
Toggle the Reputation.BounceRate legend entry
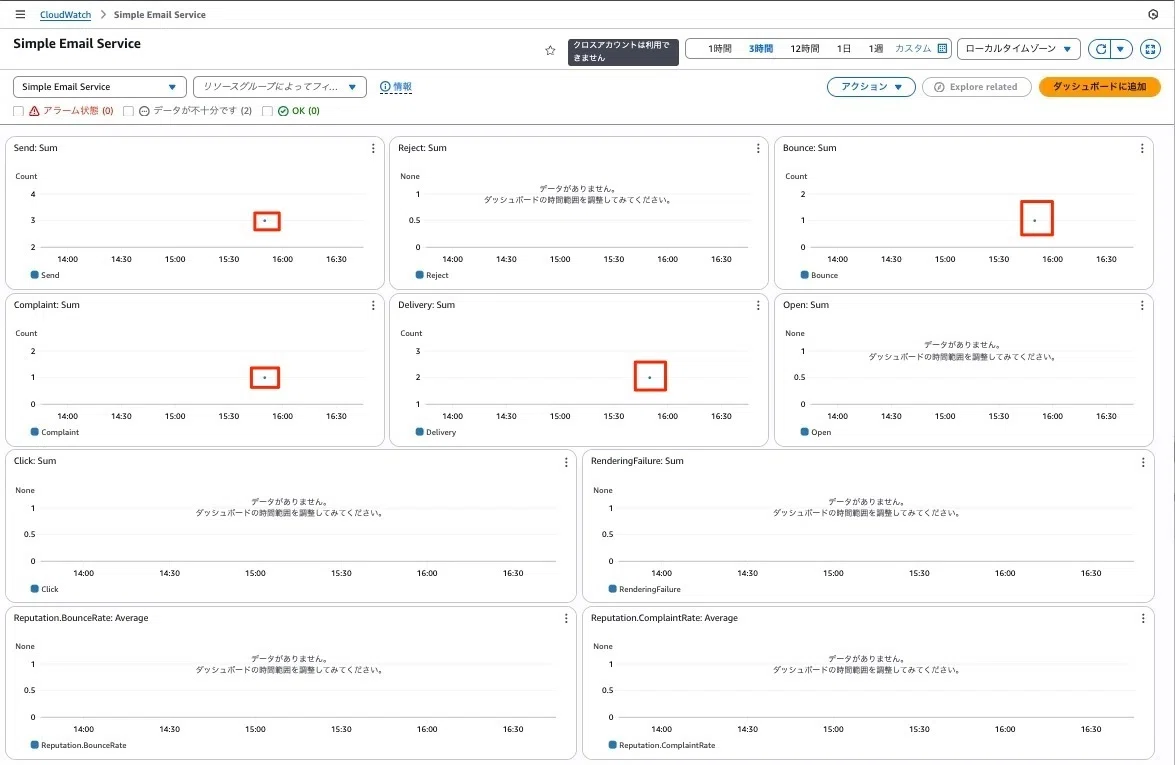pos(79,746)
